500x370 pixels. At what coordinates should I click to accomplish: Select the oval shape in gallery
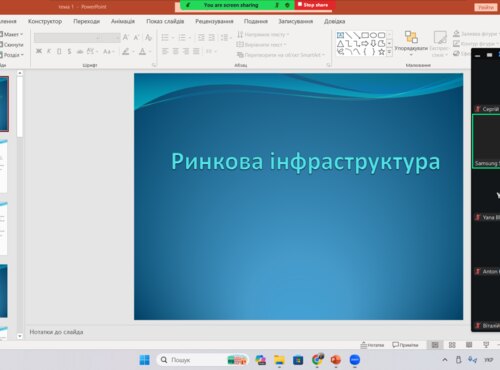click(373, 35)
